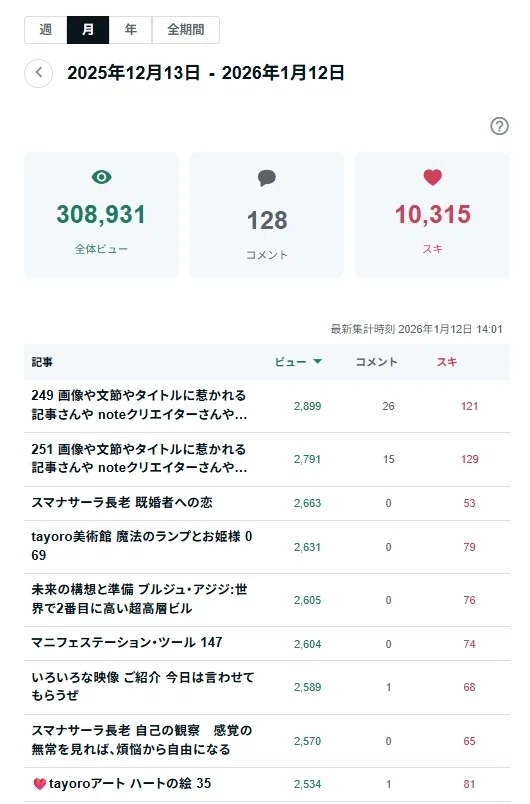Sort by ビュー column dropdown arrow

317,361
